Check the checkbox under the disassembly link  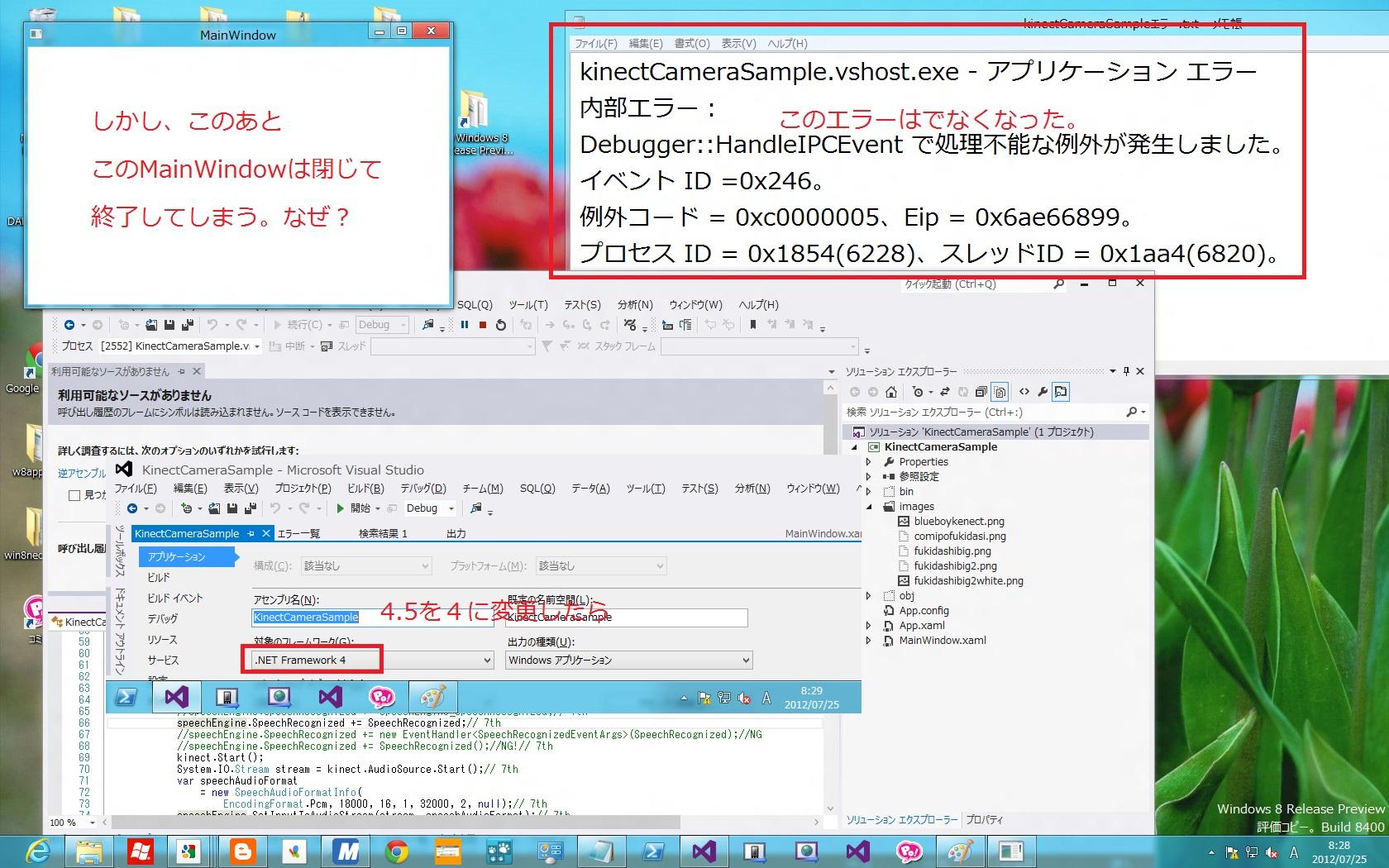click(x=74, y=494)
